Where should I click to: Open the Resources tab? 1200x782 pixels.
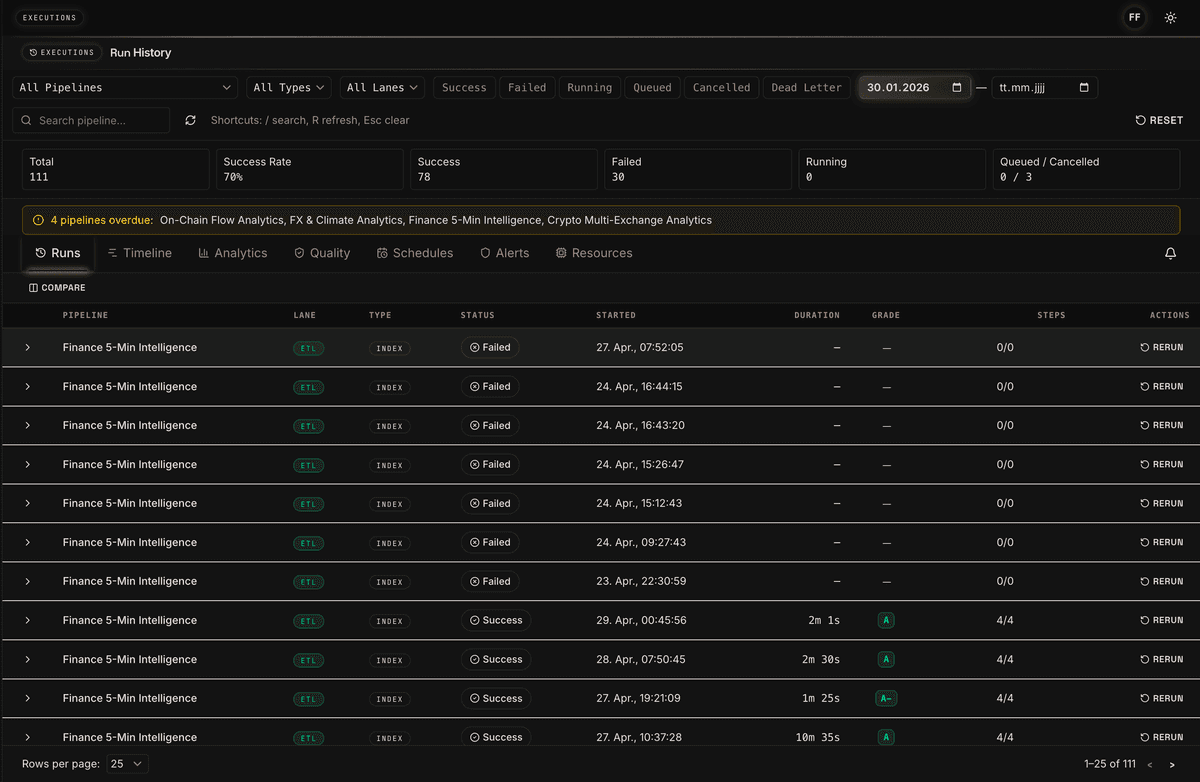[594, 254]
